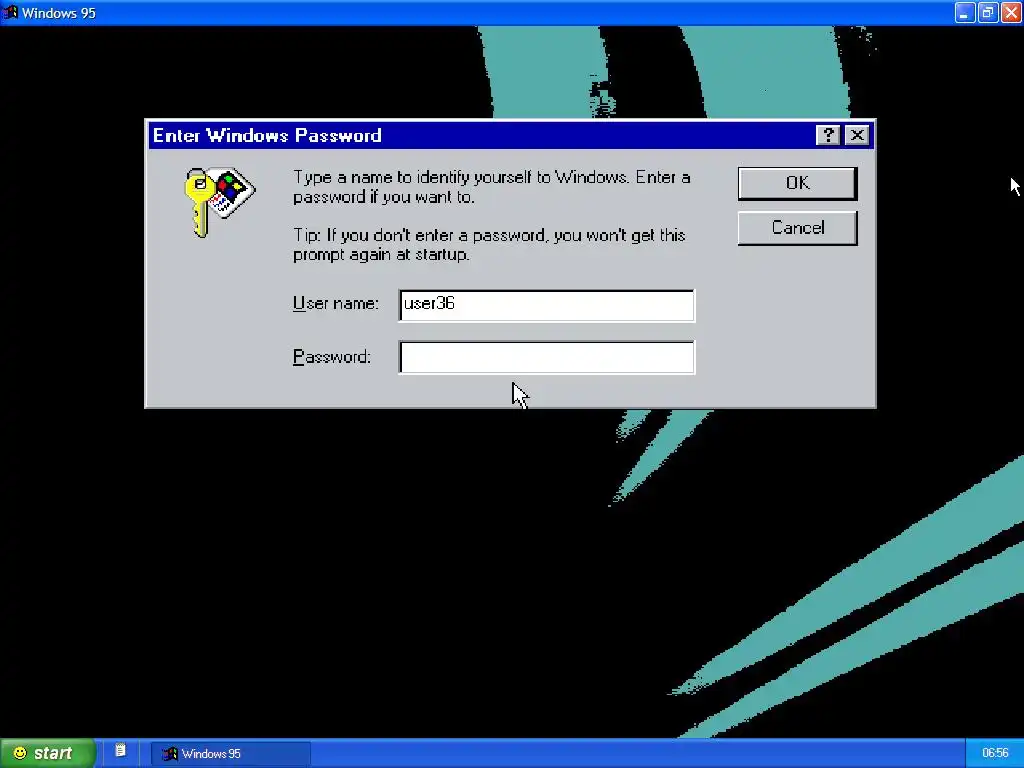Minimize the Windows 95 window
The width and height of the screenshot is (1024, 768).
coord(965,12)
